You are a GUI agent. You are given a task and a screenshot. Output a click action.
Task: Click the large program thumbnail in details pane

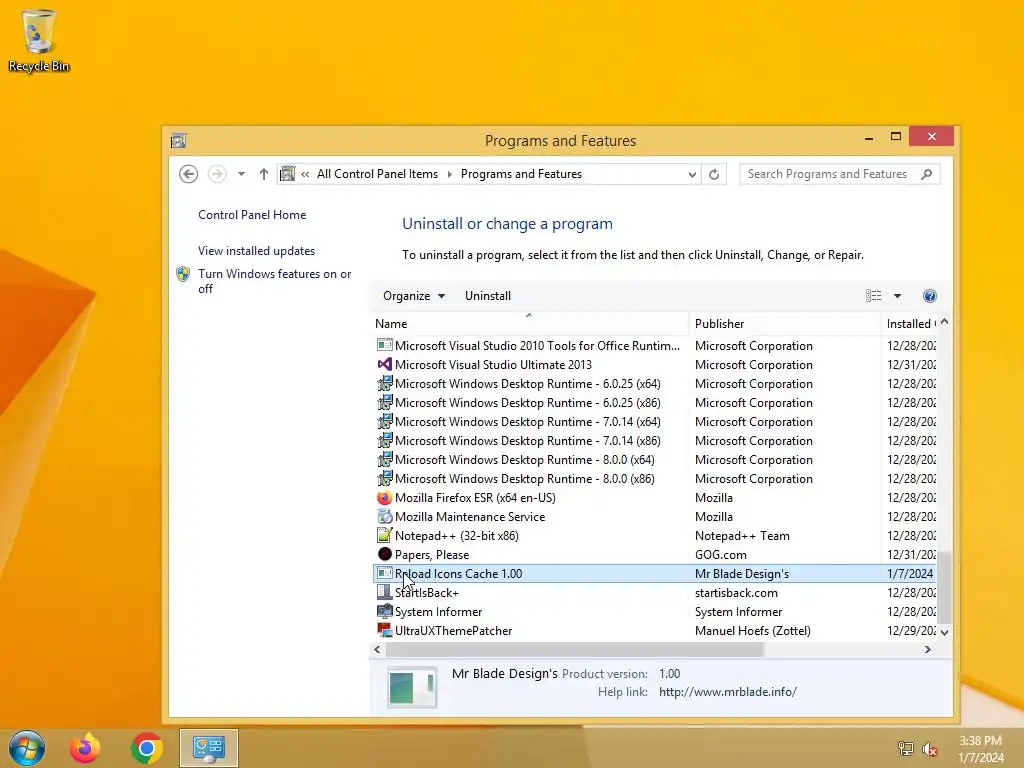coord(411,687)
